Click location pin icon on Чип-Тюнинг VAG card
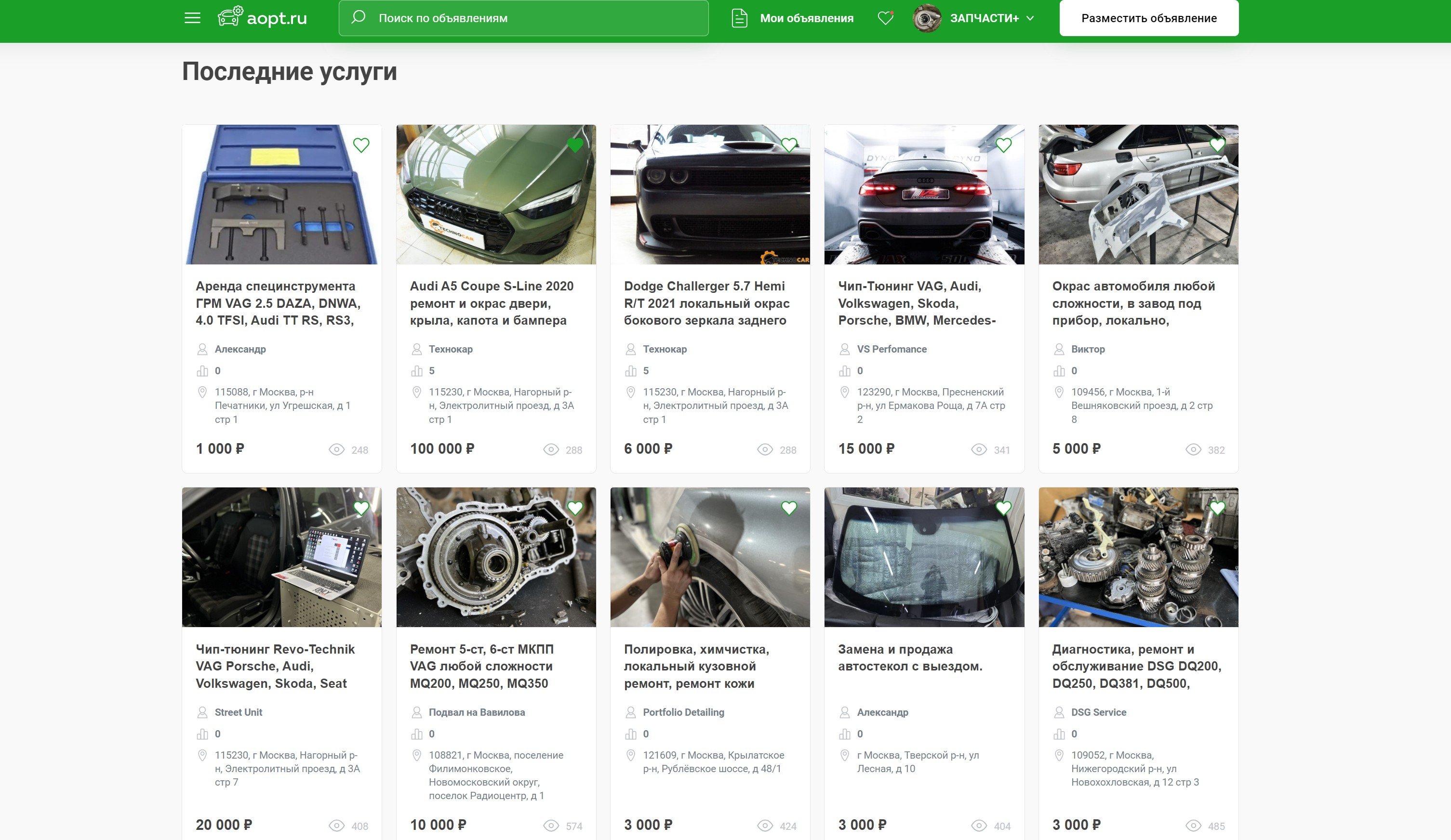This screenshot has height=840, width=1451. [845, 393]
